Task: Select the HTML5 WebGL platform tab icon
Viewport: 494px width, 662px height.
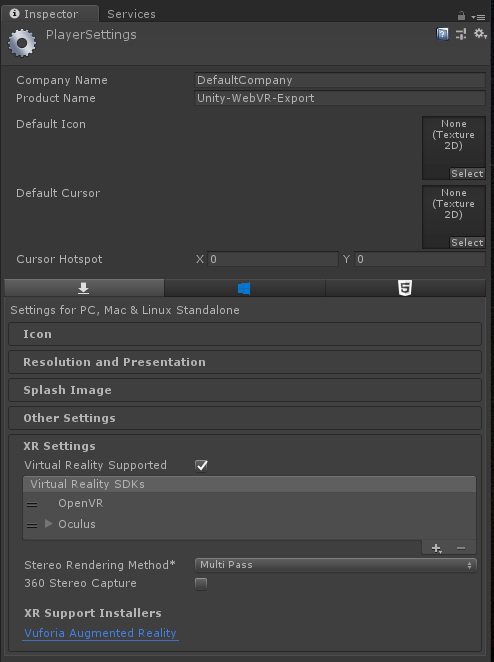Action: (x=405, y=288)
